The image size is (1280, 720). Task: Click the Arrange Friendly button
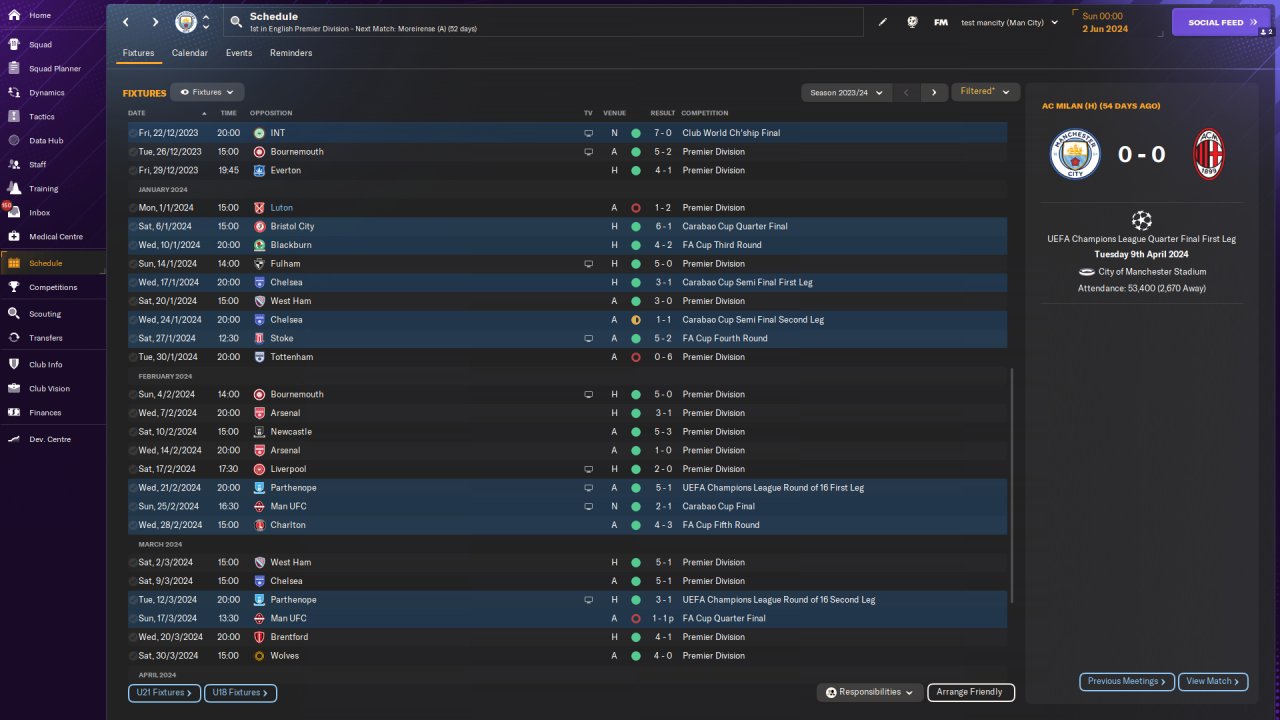(971, 692)
